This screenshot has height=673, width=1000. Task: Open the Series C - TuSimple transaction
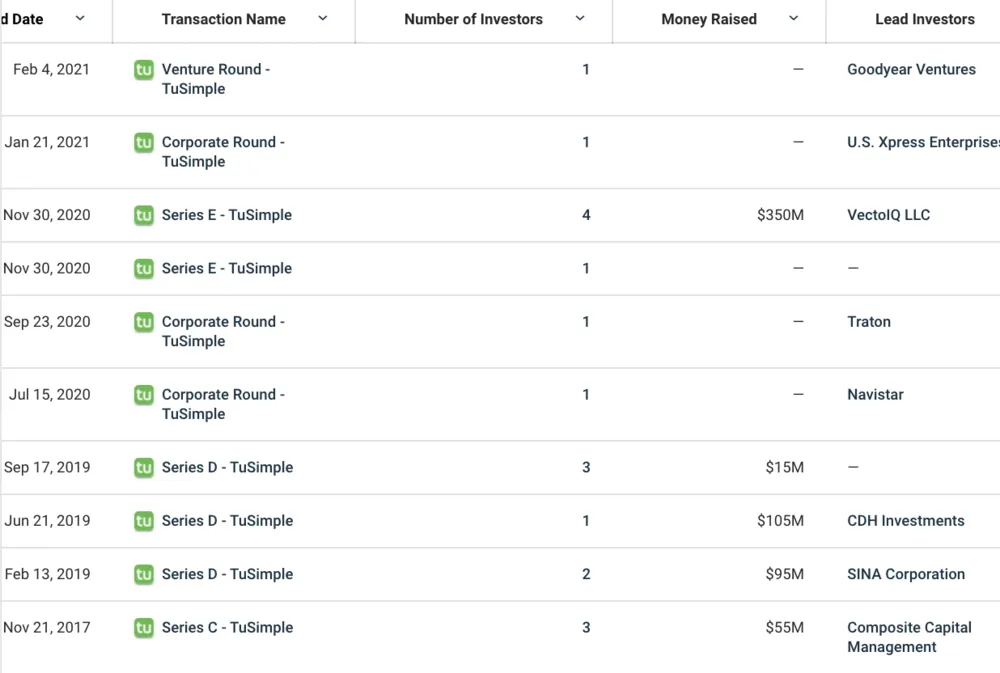pyautogui.click(x=227, y=628)
